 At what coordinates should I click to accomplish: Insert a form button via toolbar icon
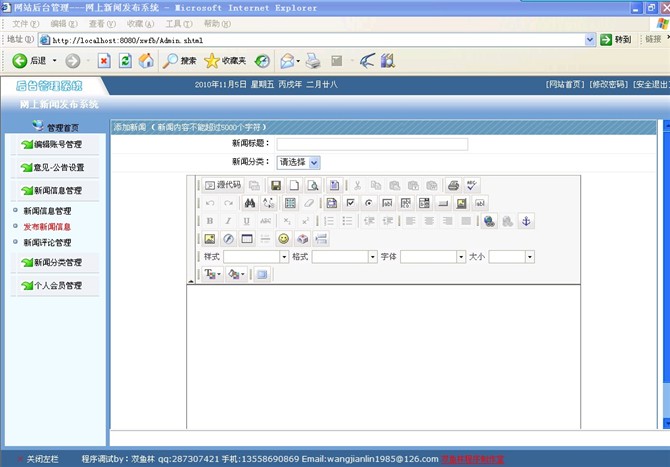click(443, 203)
